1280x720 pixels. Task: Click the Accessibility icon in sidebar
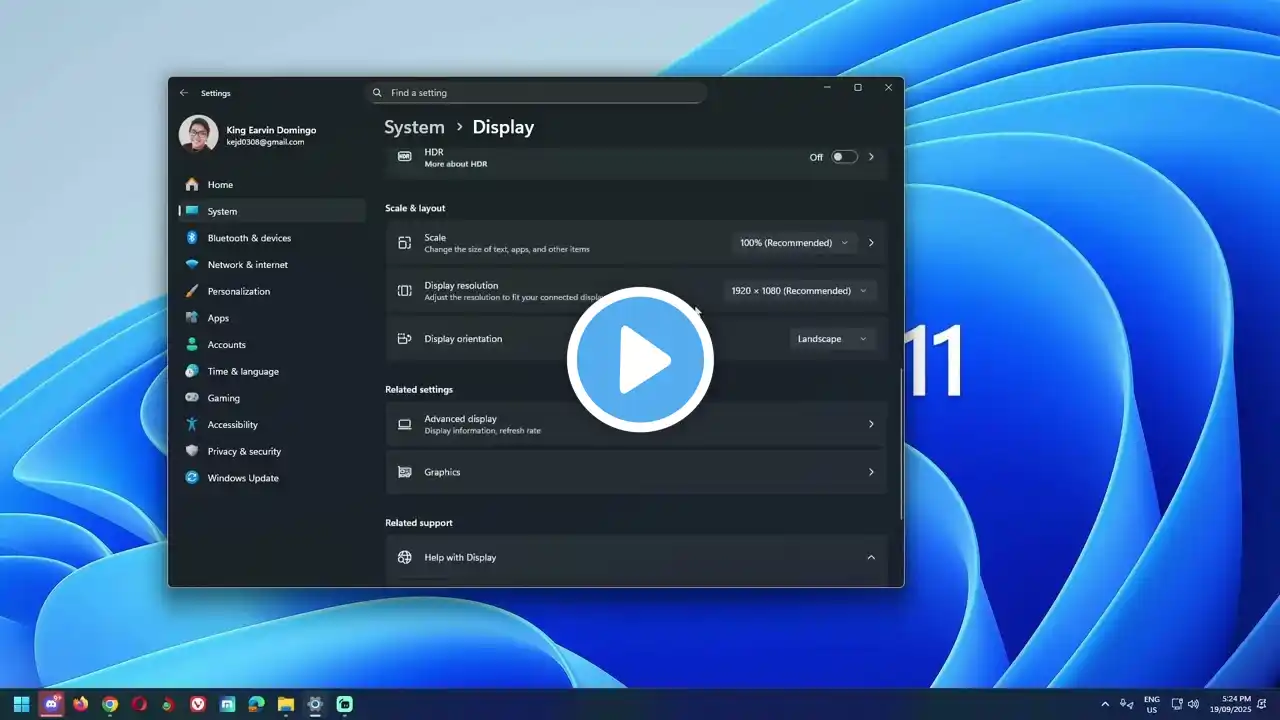(192, 425)
